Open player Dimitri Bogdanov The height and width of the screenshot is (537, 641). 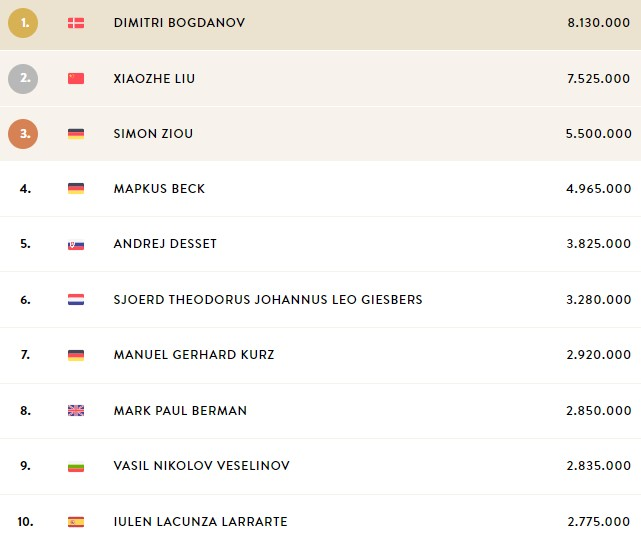[179, 22]
